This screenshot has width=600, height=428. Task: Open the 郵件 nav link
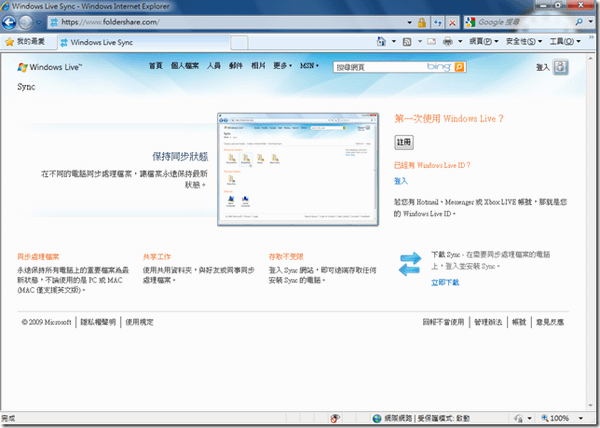point(236,66)
